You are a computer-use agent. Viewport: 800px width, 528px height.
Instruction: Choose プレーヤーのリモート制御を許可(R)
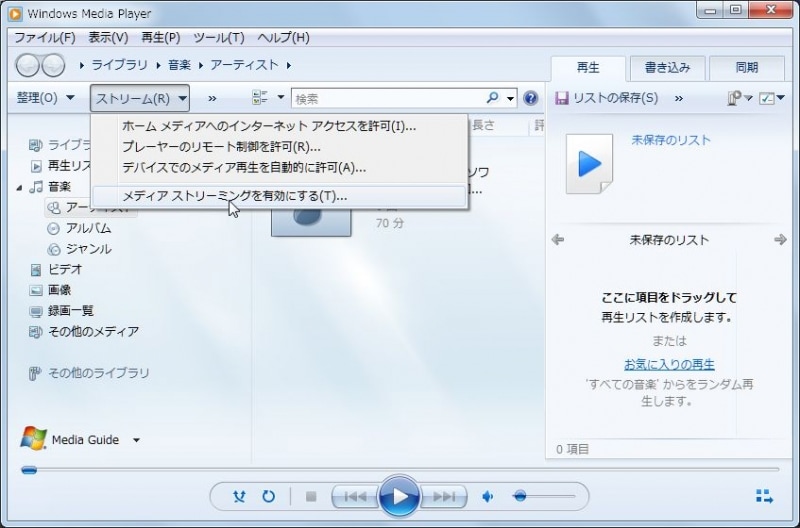pyautogui.click(x=279, y=147)
